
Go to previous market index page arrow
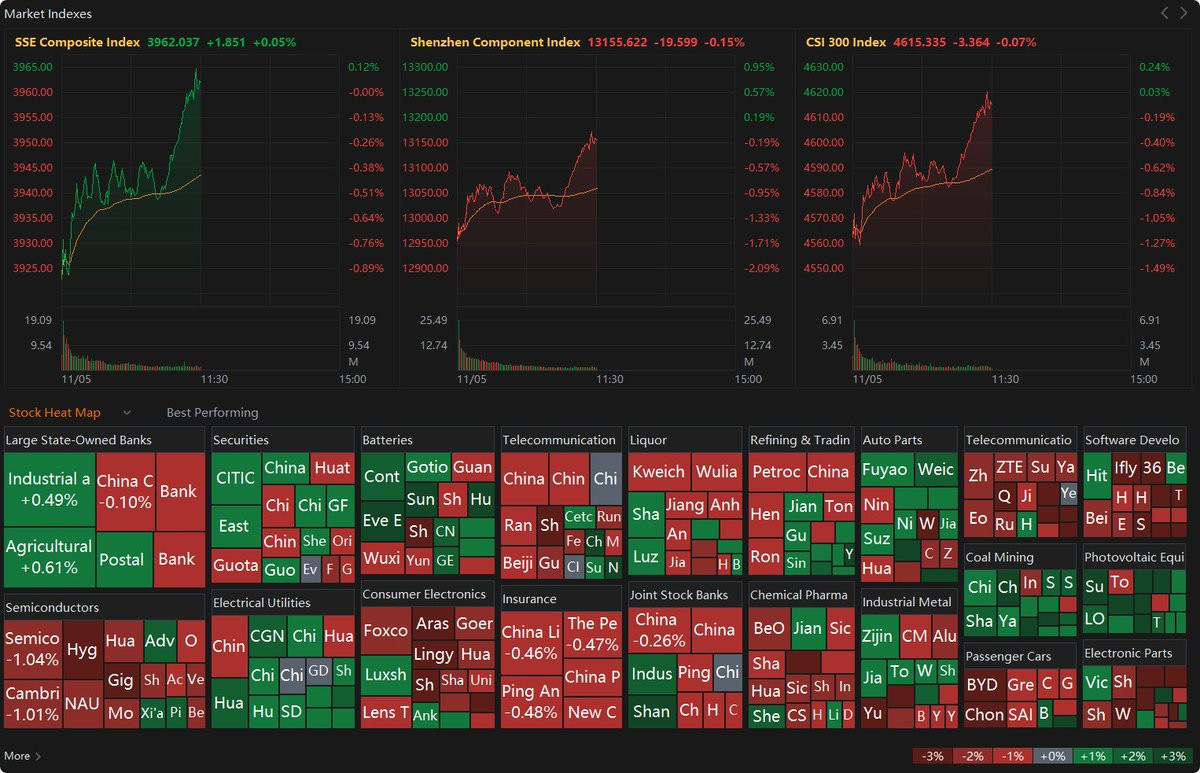pos(1164,13)
